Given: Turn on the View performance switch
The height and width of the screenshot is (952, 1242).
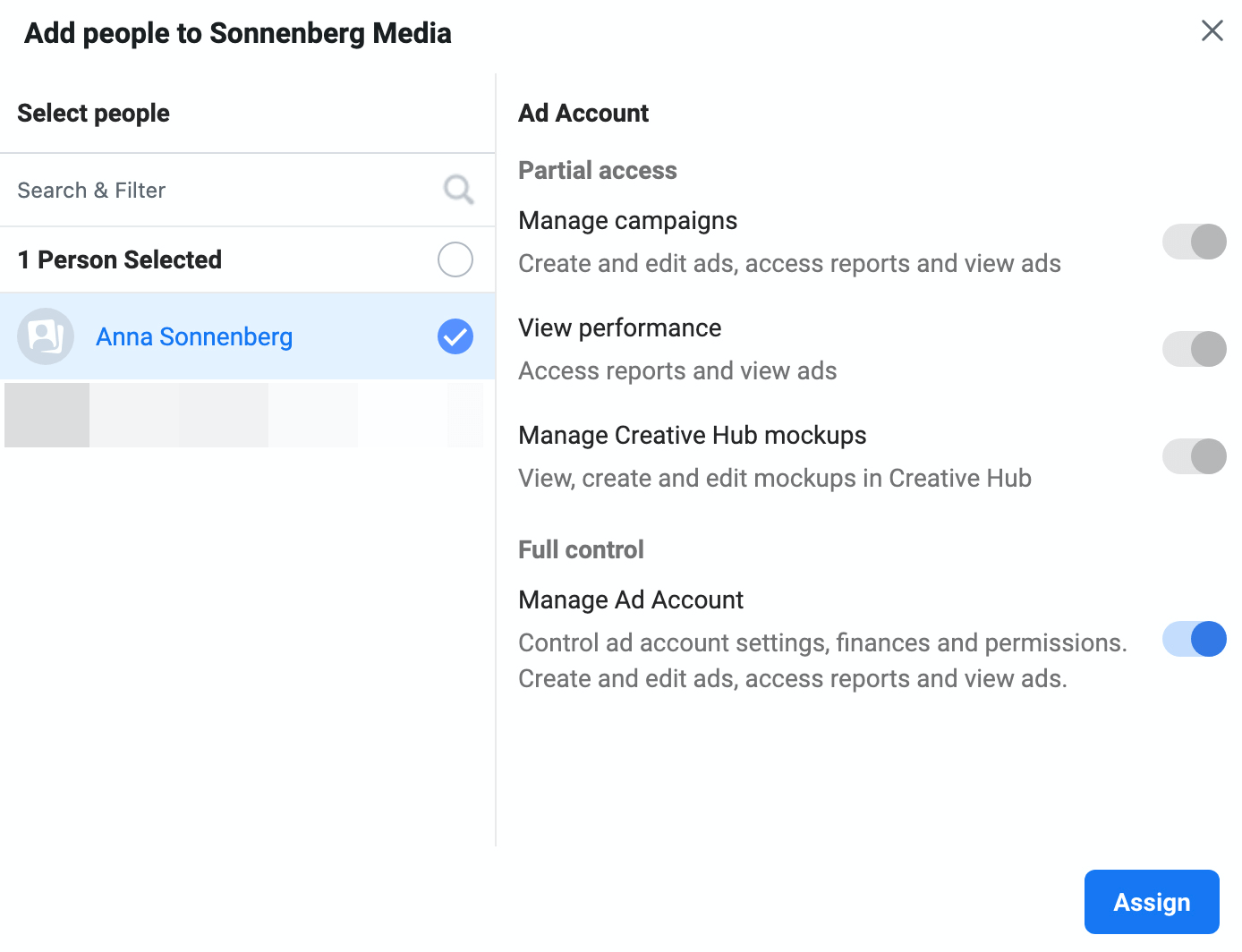Looking at the screenshot, I should tap(1194, 349).
